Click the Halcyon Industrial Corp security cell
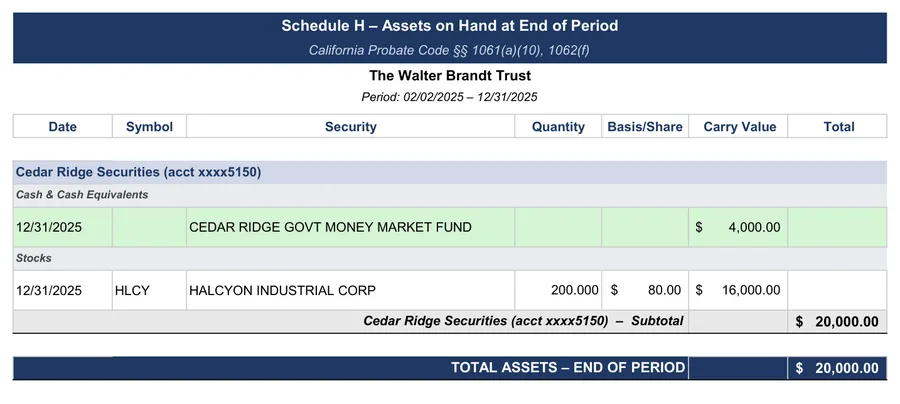 click(x=351, y=290)
